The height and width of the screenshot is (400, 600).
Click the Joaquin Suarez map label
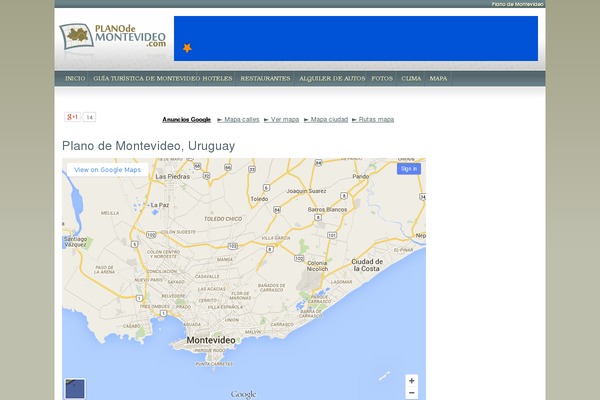tap(307, 191)
